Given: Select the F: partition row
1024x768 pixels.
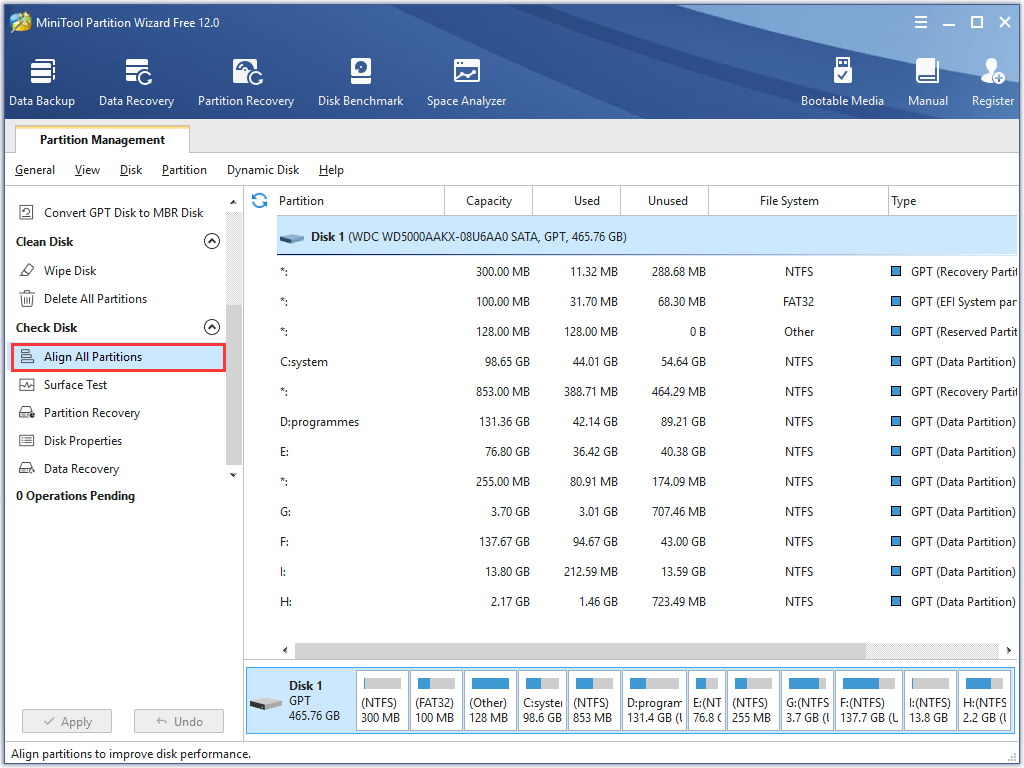Looking at the screenshot, I should [647, 542].
